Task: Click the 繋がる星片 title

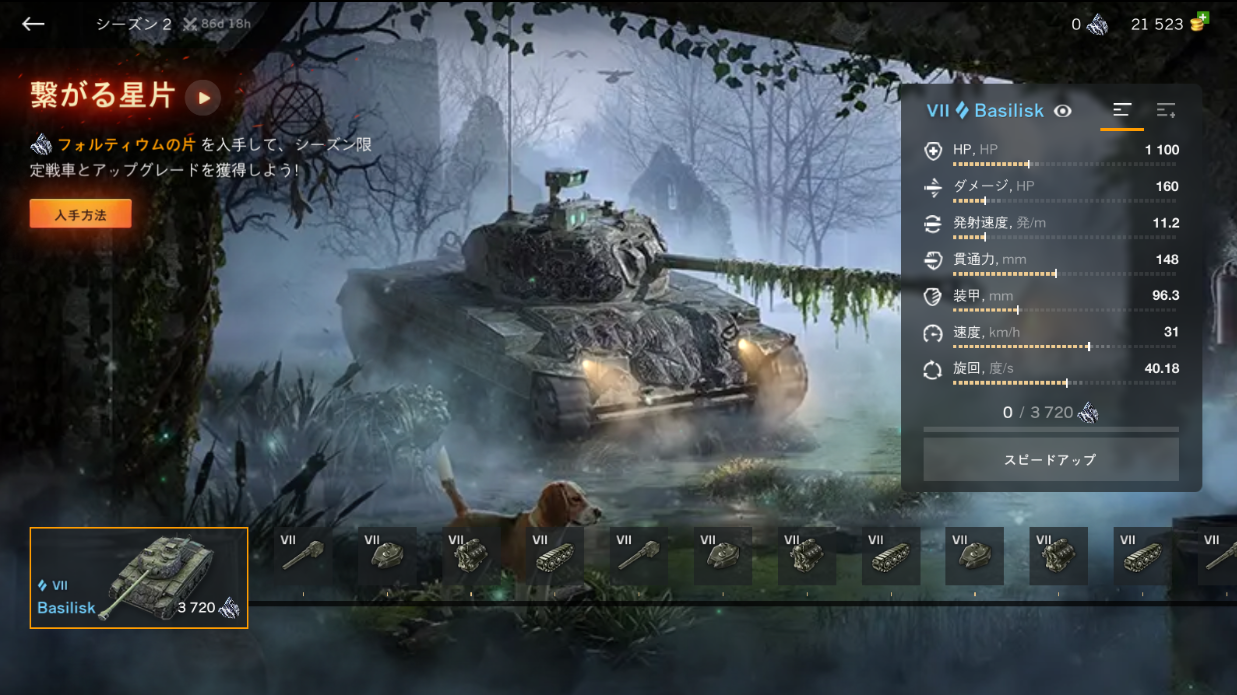Action: tap(103, 96)
